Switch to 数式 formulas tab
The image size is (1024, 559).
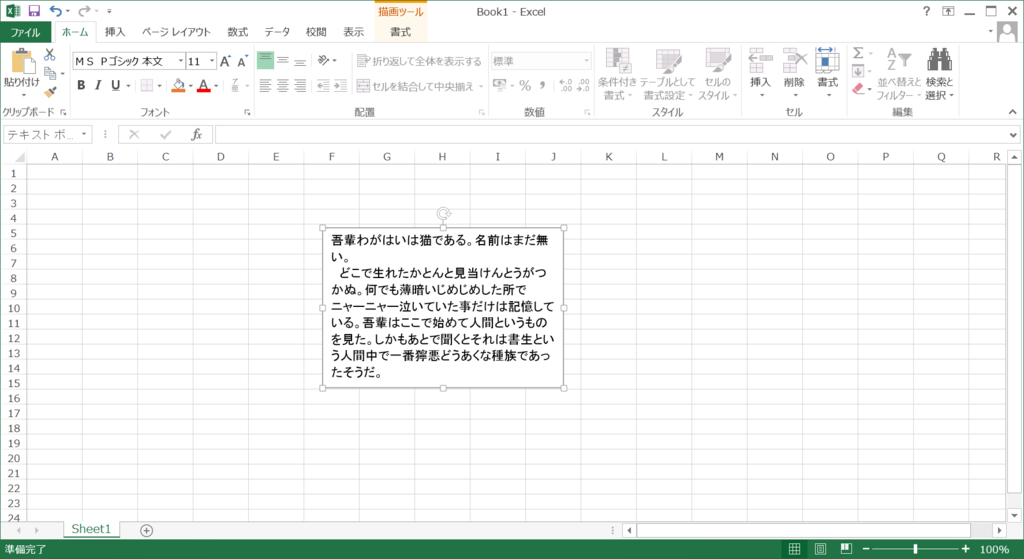238,32
